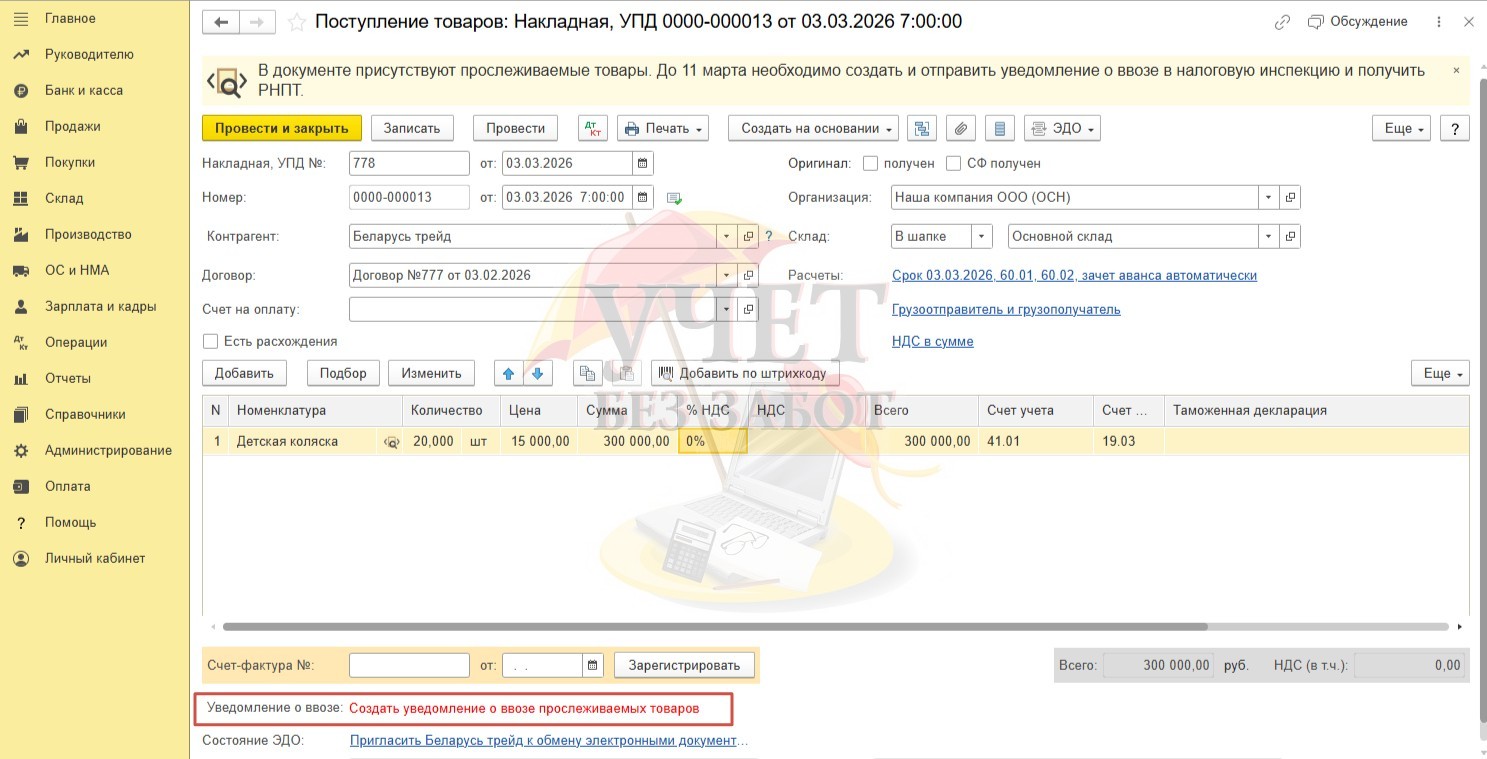Move the table row down with the blue arrow
This screenshot has height=759, width=1487.
point(538,373)
